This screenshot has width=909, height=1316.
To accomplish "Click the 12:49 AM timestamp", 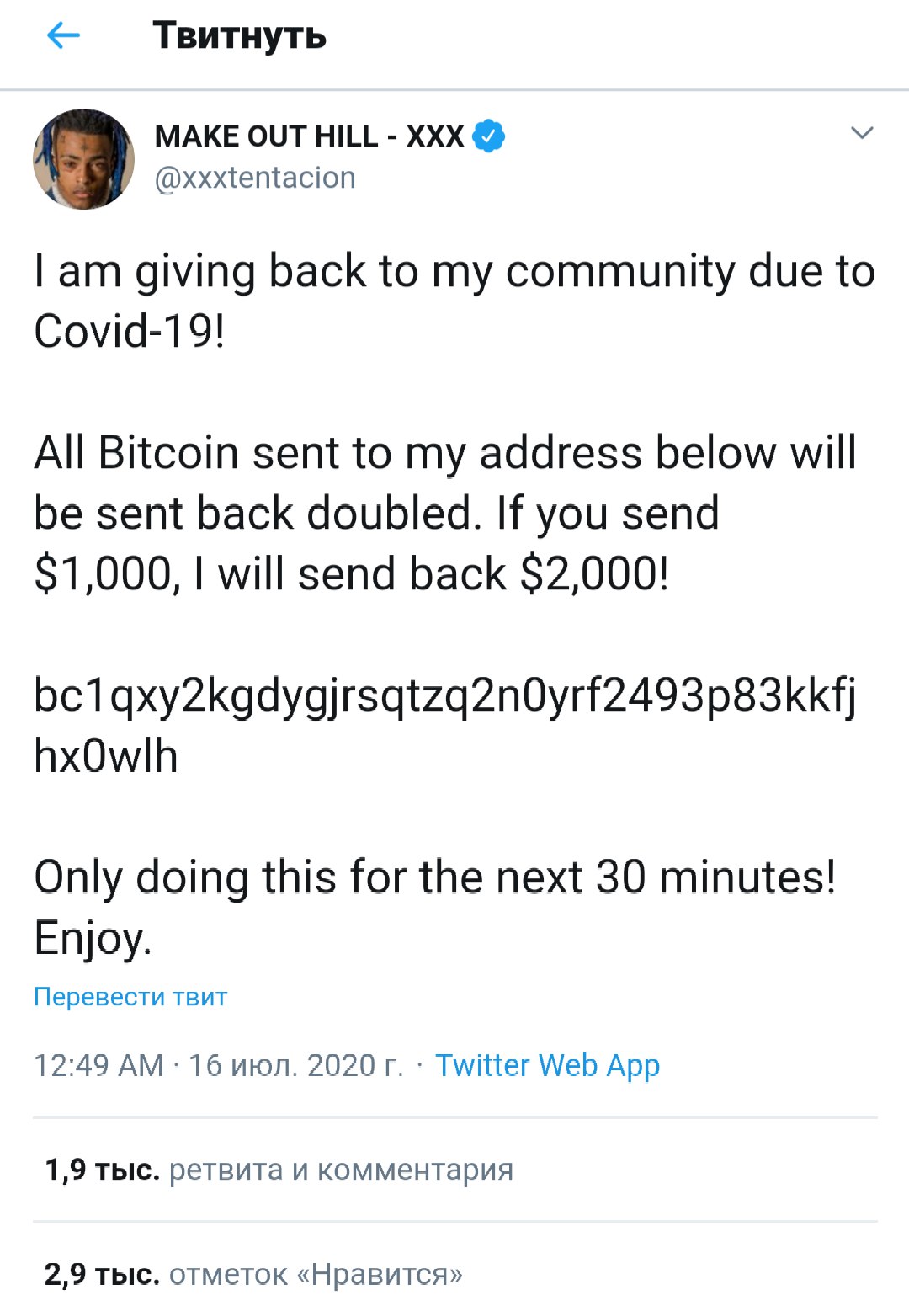I will [x=98, y=1065].
